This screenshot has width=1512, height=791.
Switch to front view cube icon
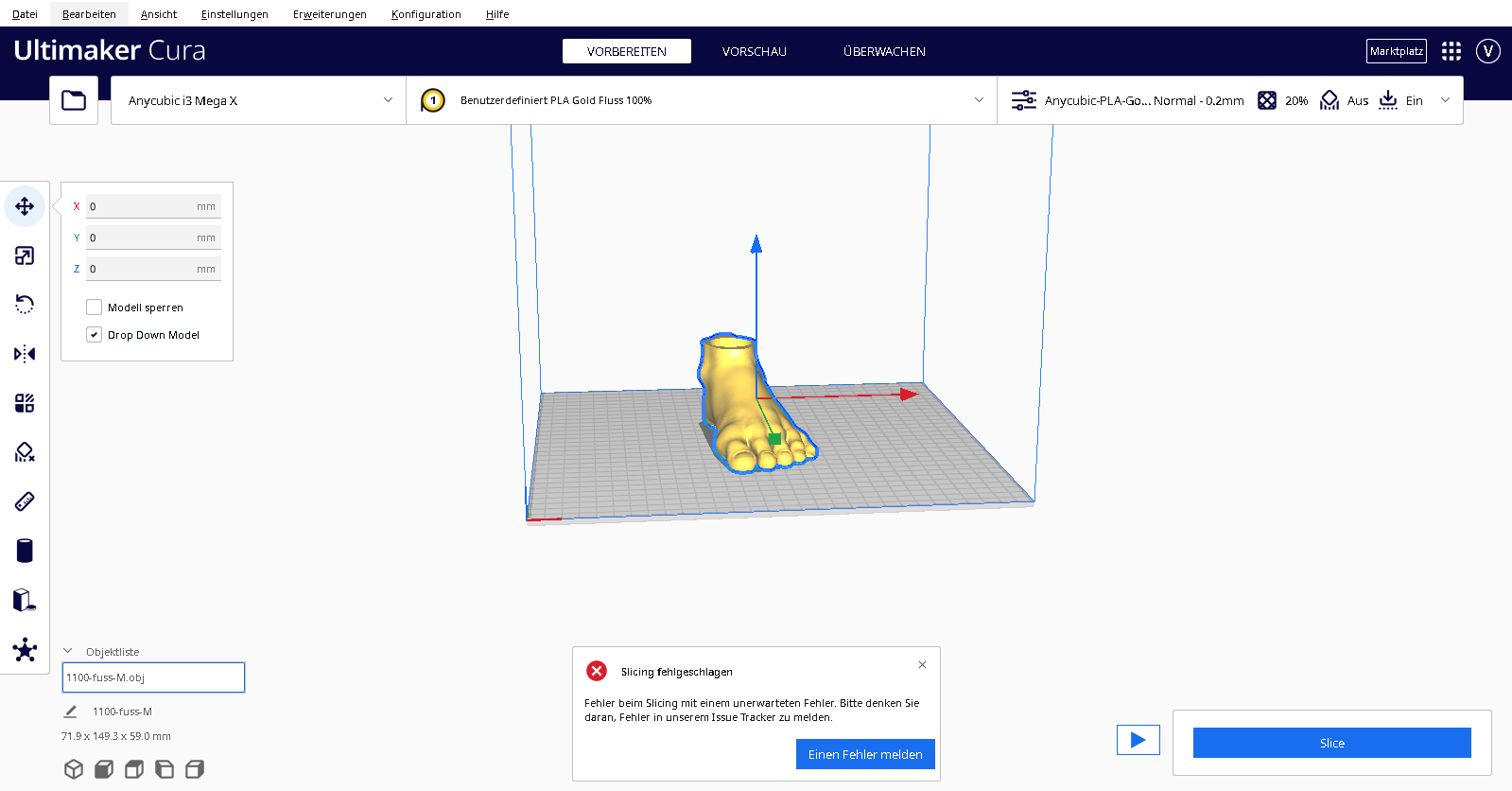click(x=104, y=769)
